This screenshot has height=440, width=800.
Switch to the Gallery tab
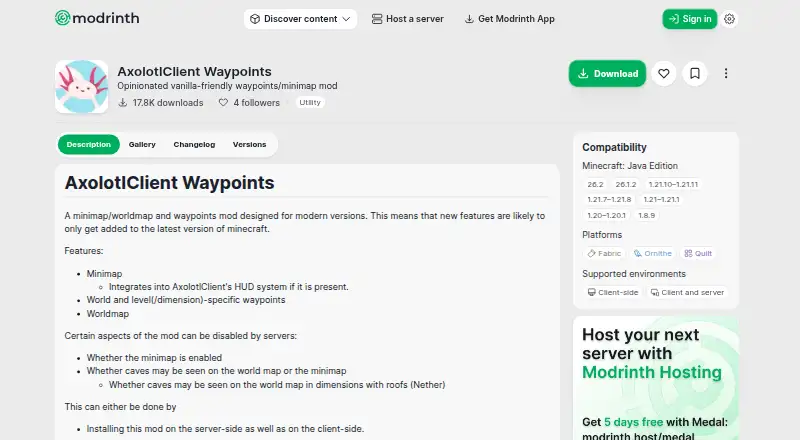tap(142, 144)
